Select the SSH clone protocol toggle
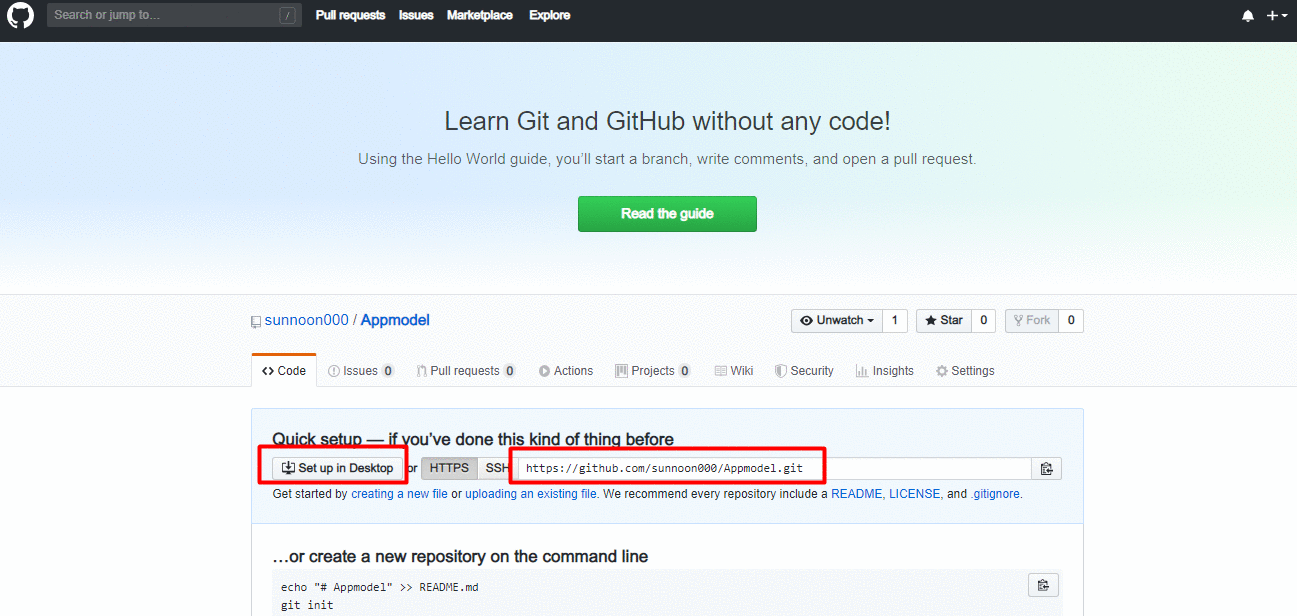Screen dimensions: 1297x616 [495, 468]
